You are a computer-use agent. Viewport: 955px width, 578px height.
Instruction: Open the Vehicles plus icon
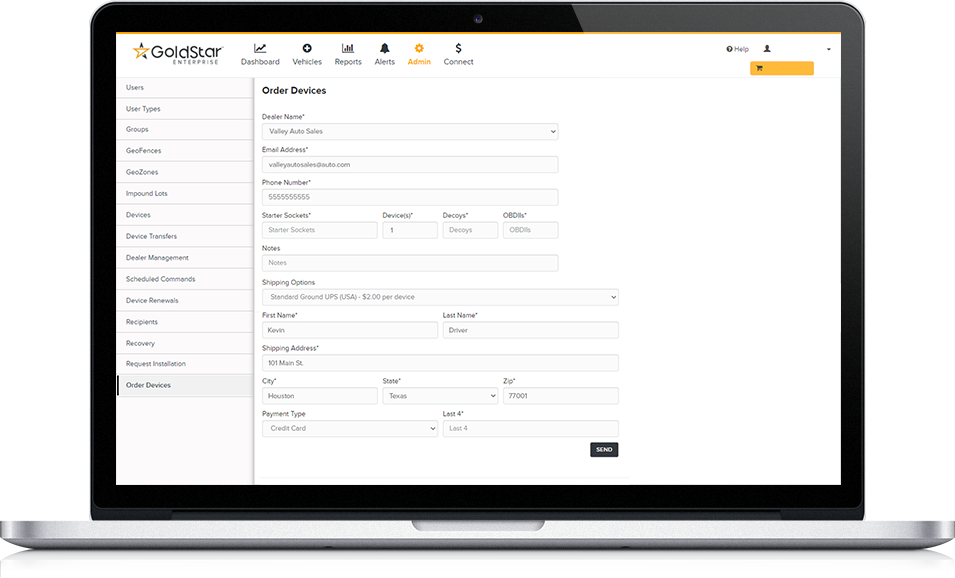click(x=307, y=48)
